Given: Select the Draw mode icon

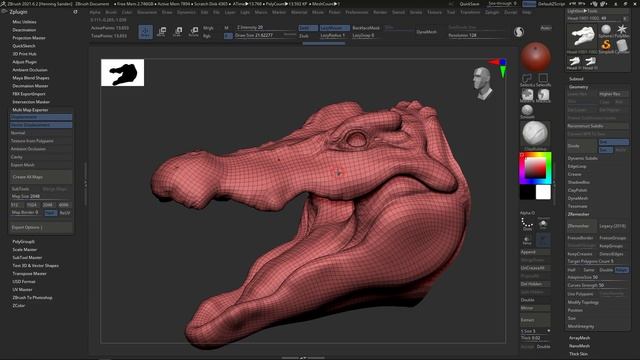Looking at the screenshot, I should [x=146, y=31].
